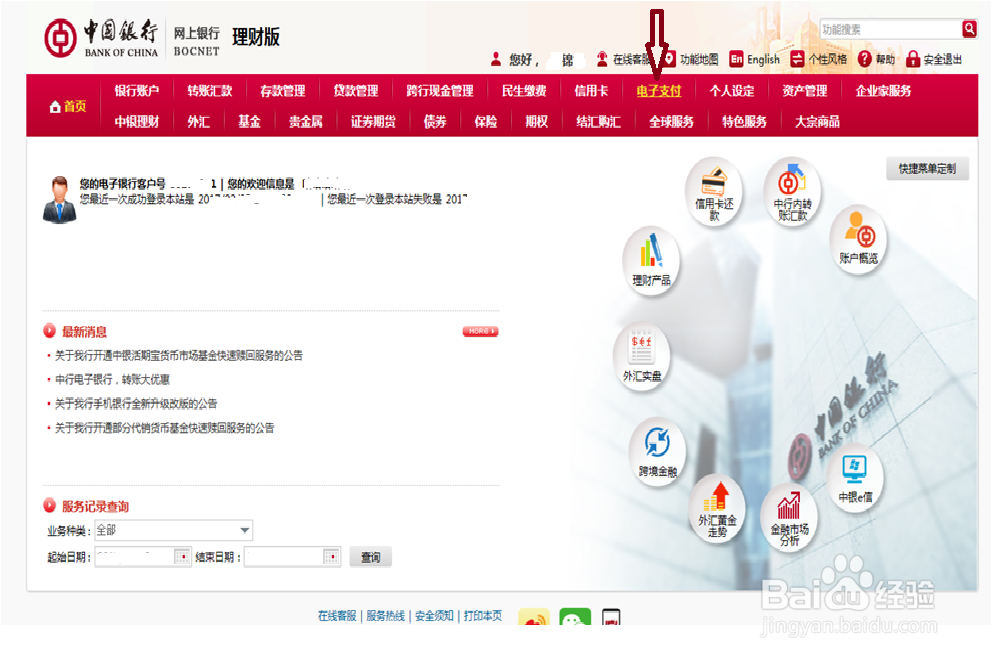Open the start date calendar icon
The image size is (992, 660).
[182, 556]
